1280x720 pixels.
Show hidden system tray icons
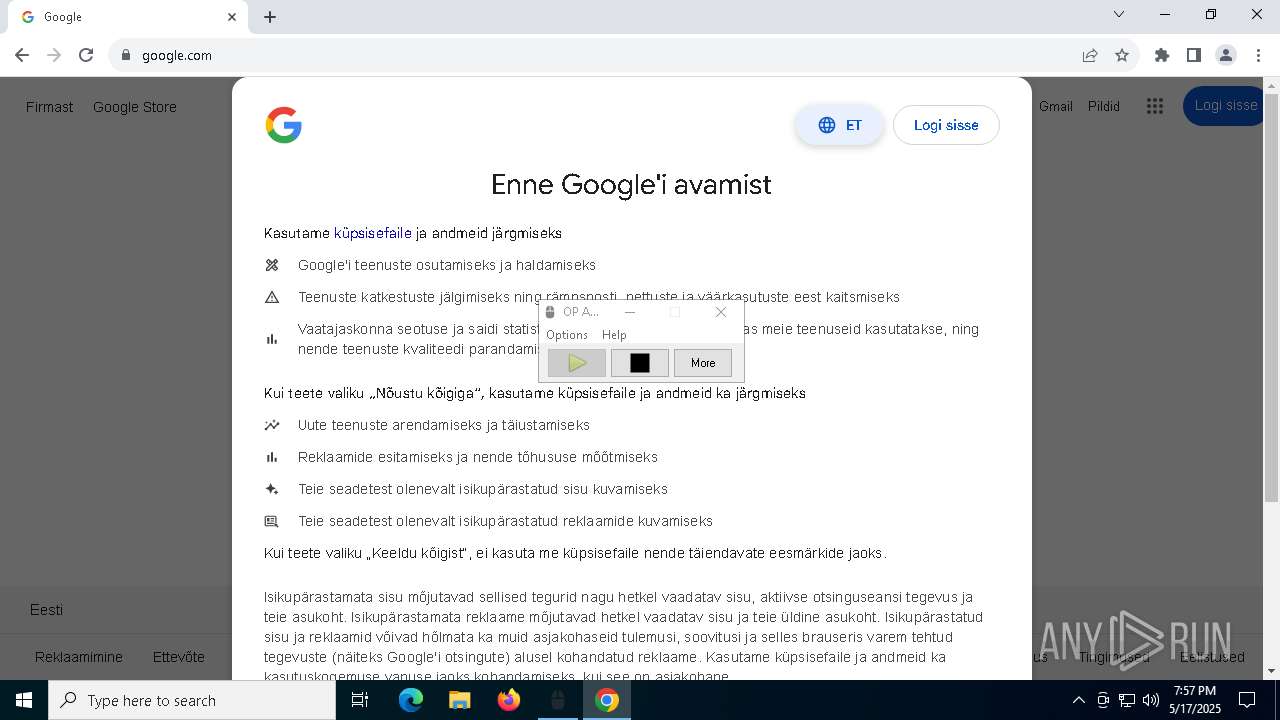coord(1078,700)
